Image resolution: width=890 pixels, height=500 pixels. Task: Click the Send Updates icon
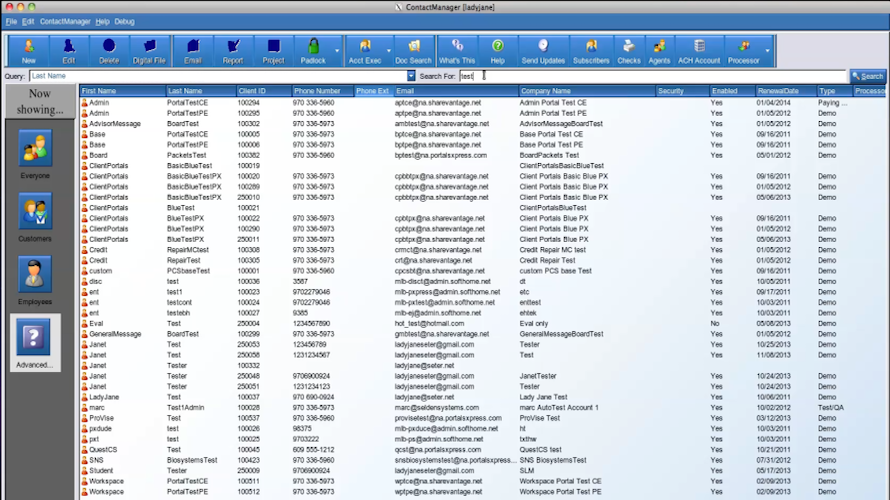click(x=543, y=51)
